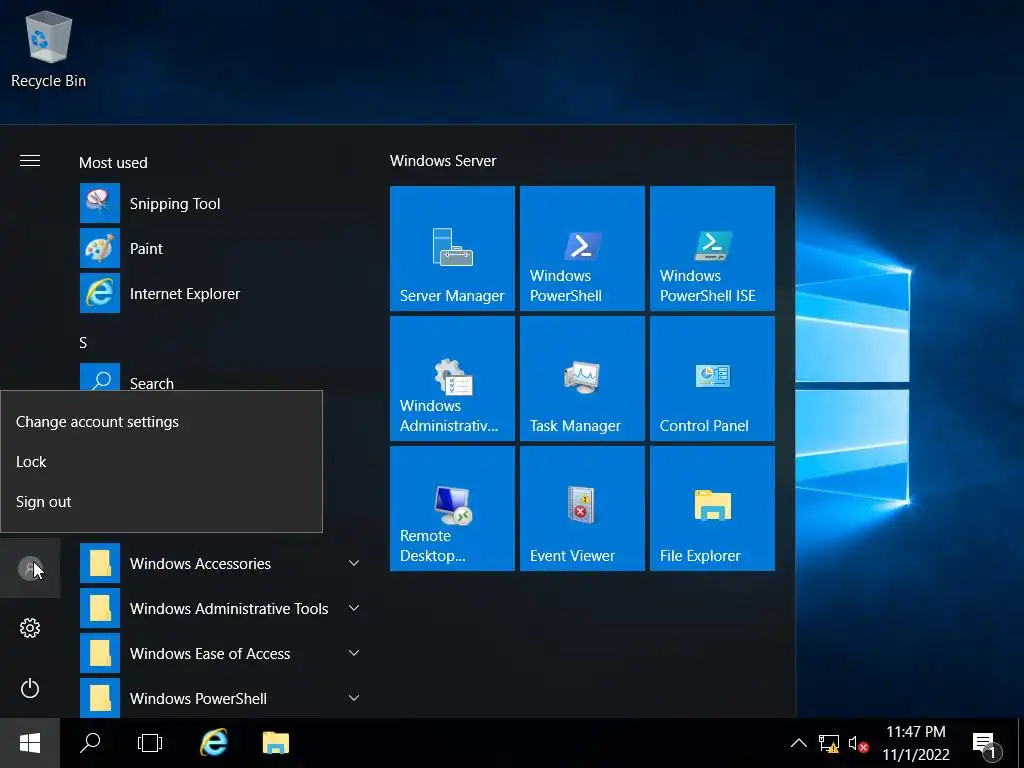Expand the Windows Accessories folder chevron

(354, 563)
